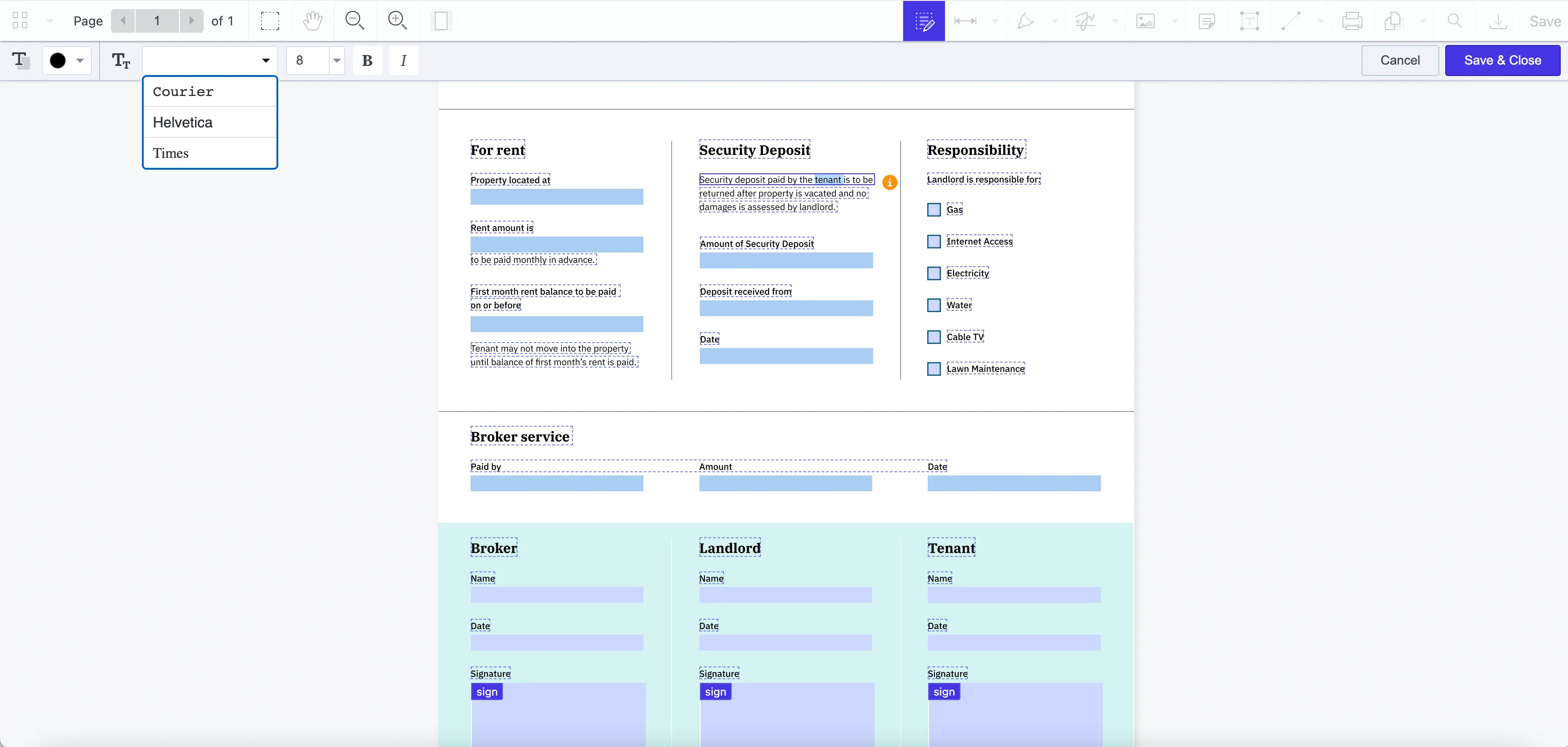The height and width of the screenshot is (747, 1568).
Task: Click the Tenant sign button
Action: [x=944, y=691]
